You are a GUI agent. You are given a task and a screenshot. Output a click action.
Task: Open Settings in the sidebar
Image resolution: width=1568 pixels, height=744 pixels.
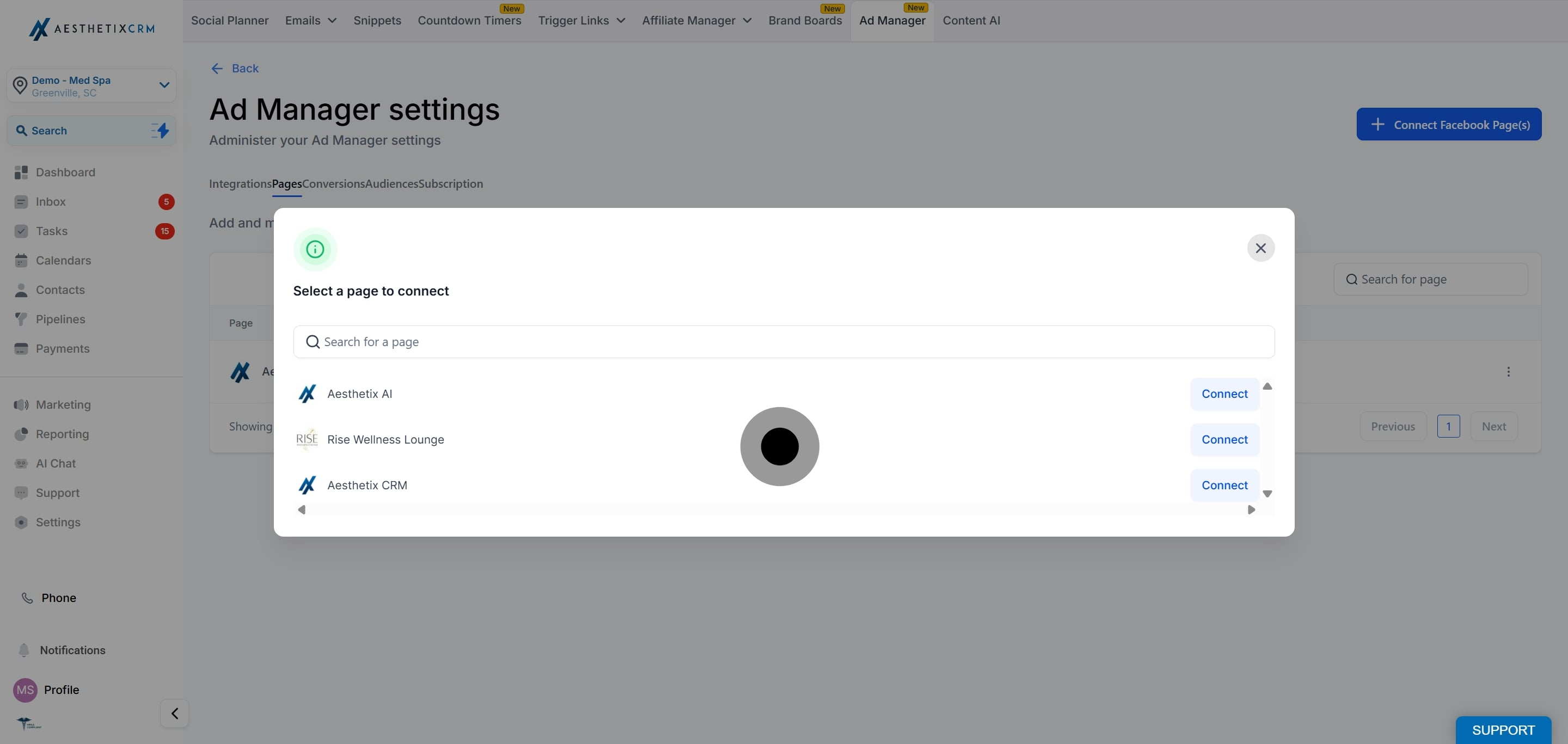[x=58, y=522]
